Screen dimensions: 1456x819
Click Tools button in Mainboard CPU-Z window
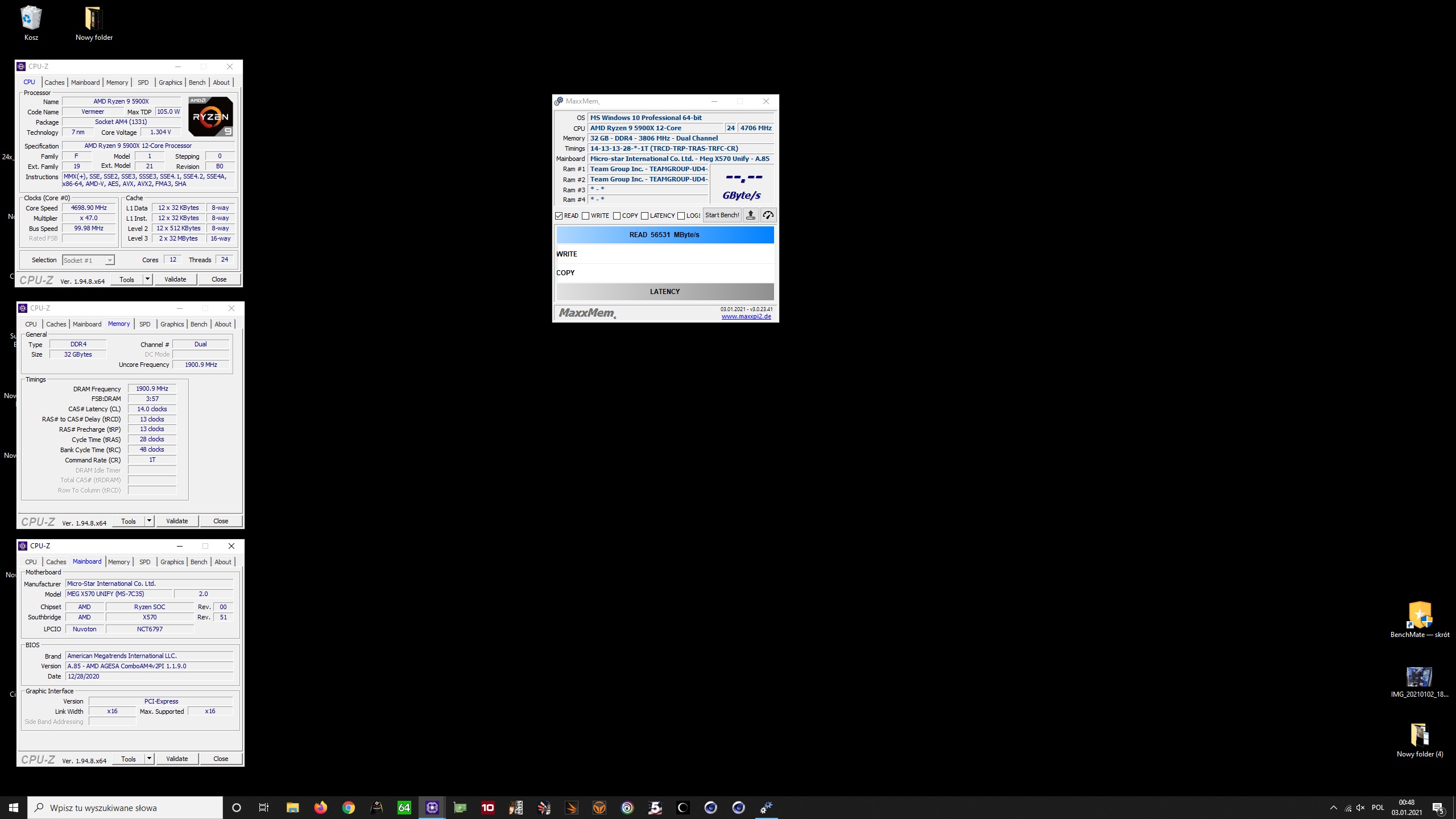pyautogui.click(x=129, y=759)
